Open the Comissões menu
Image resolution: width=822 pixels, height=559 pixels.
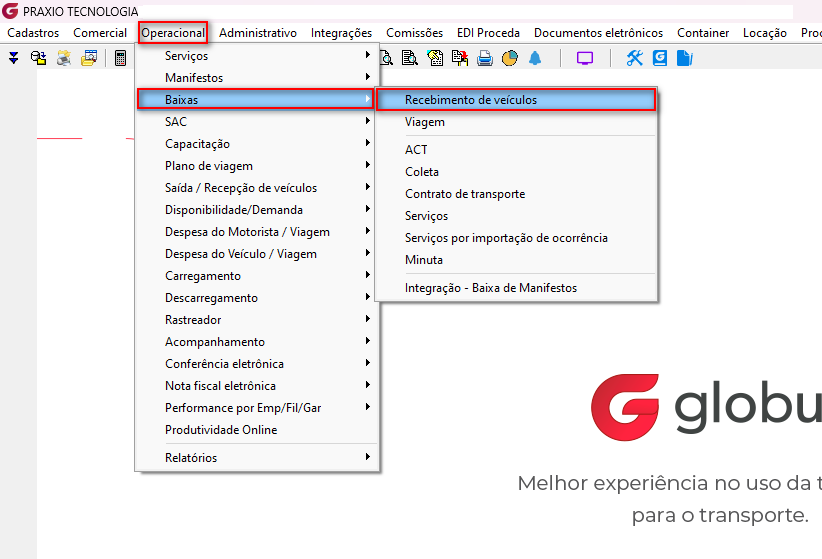pos(414,33)
